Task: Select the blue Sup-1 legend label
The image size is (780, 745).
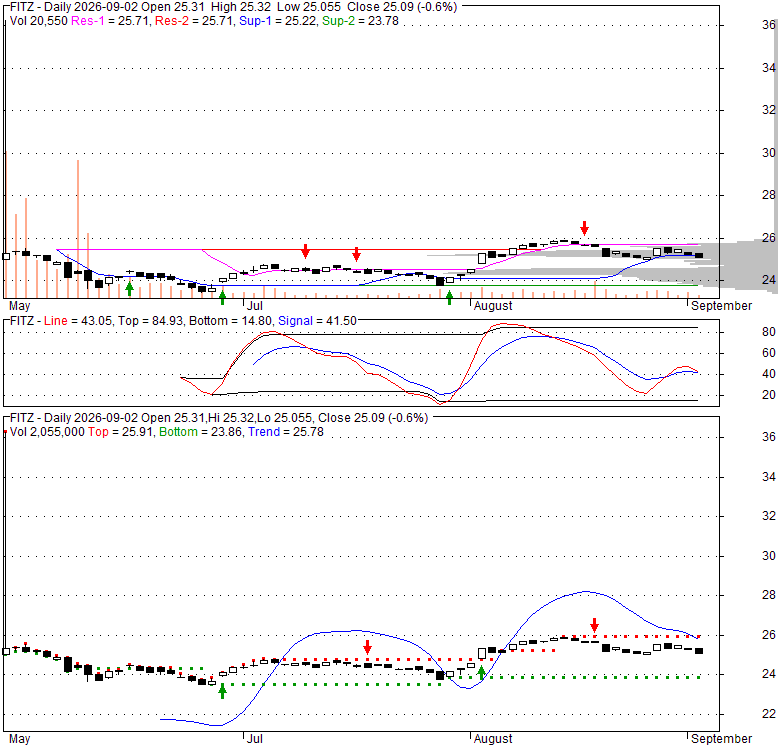Action: click(255, 21)
